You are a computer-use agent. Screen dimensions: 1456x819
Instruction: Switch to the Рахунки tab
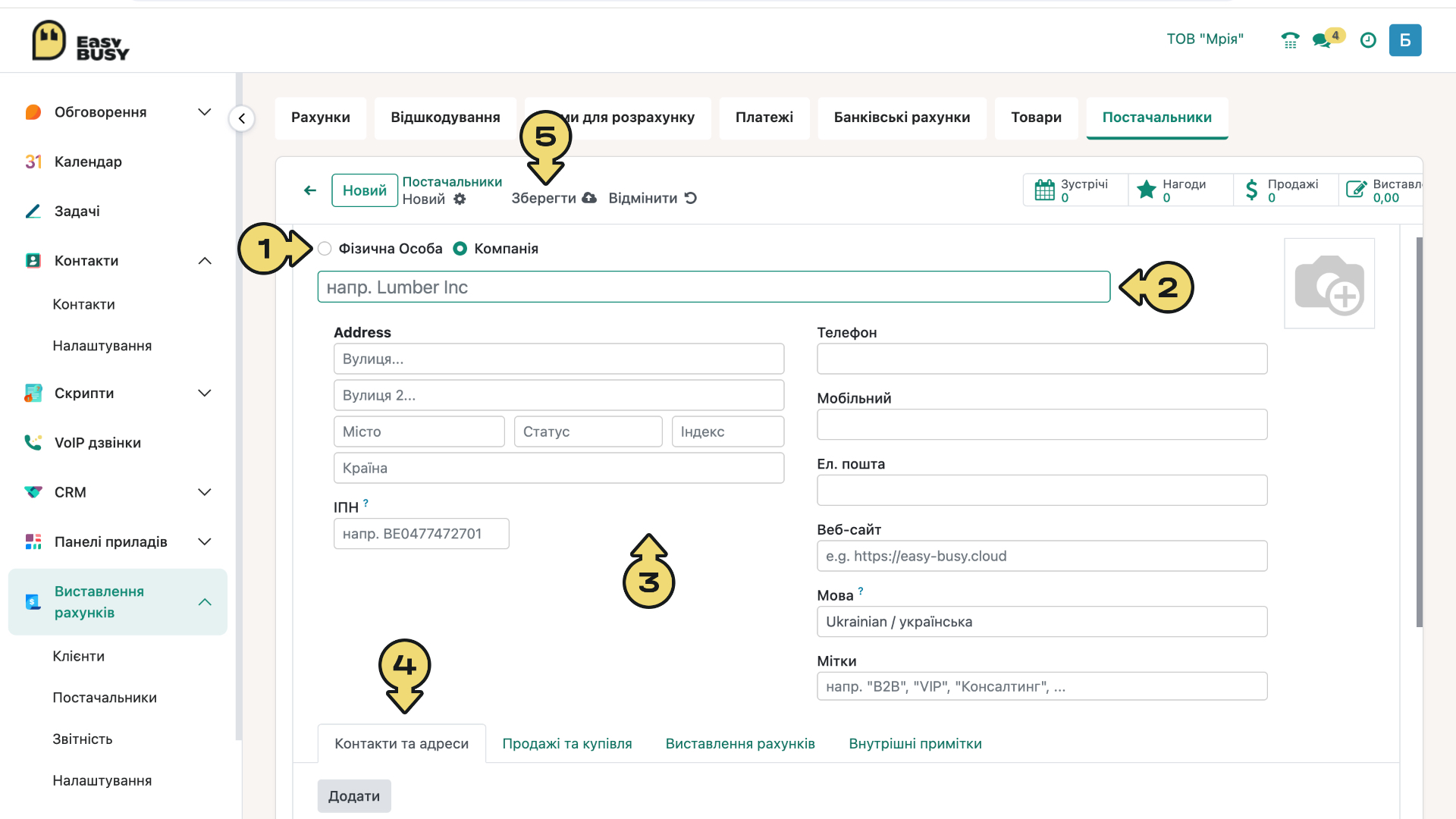321,118
